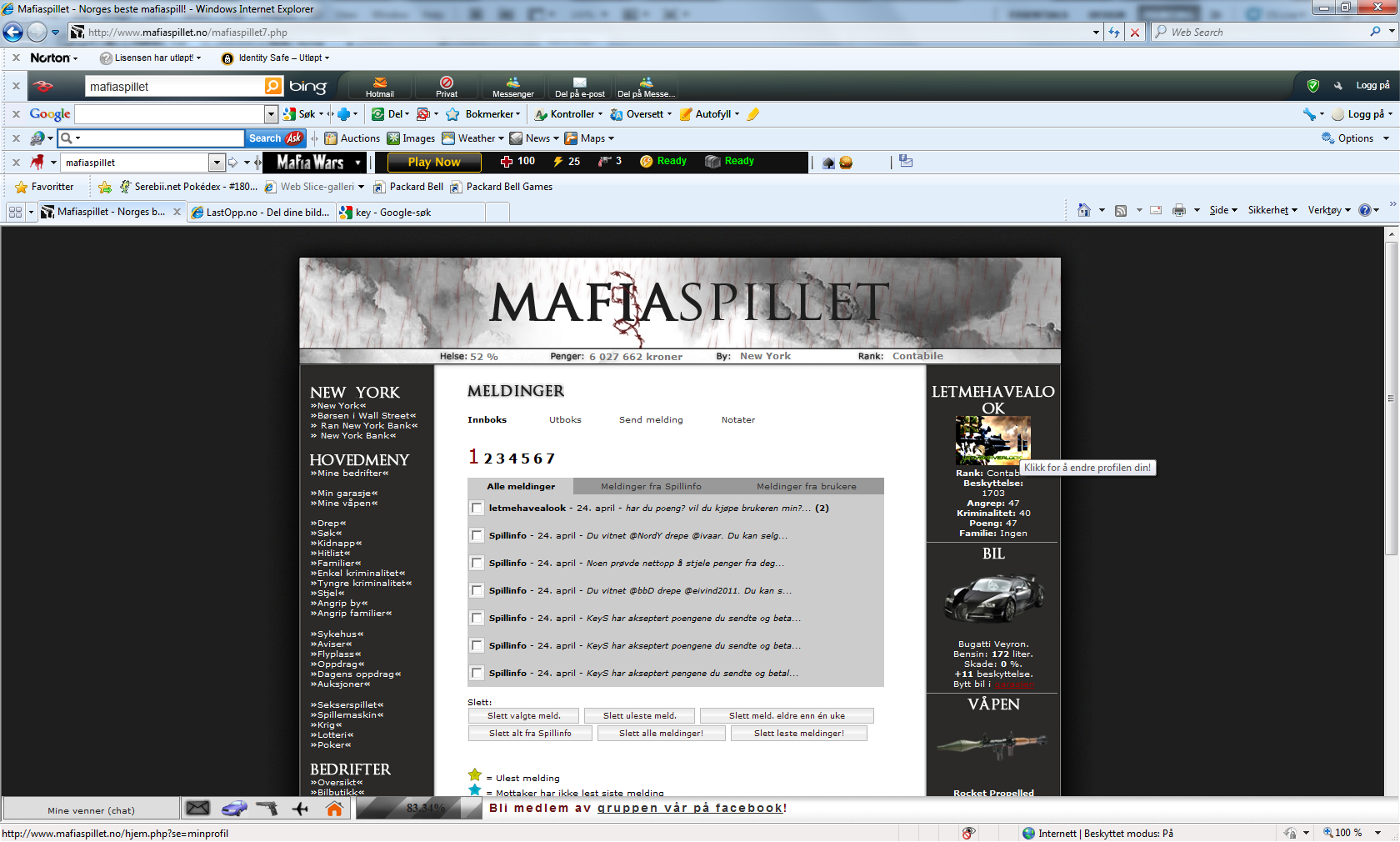Click the pistol weapon icon in bottom bar
The height and width of the screenshot is (842, 1400).
click(267, 808)
